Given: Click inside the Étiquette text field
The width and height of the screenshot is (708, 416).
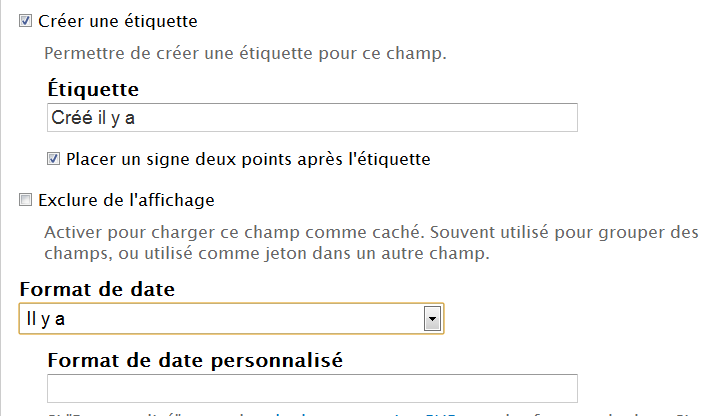Looking at the screenshot, I should tap(312, 118).
